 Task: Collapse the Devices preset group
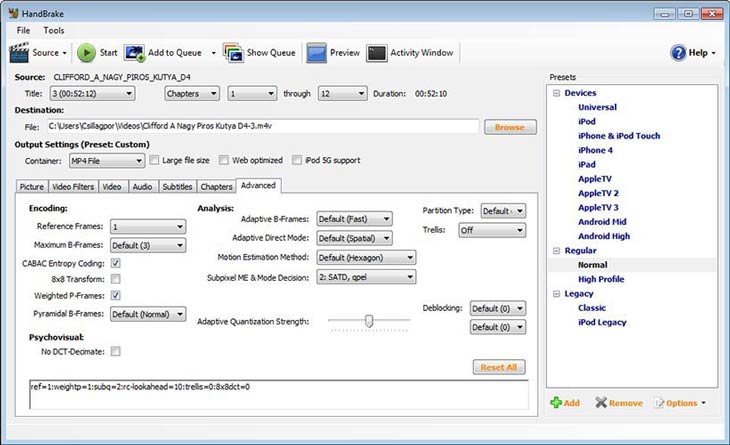pos(556,93)
